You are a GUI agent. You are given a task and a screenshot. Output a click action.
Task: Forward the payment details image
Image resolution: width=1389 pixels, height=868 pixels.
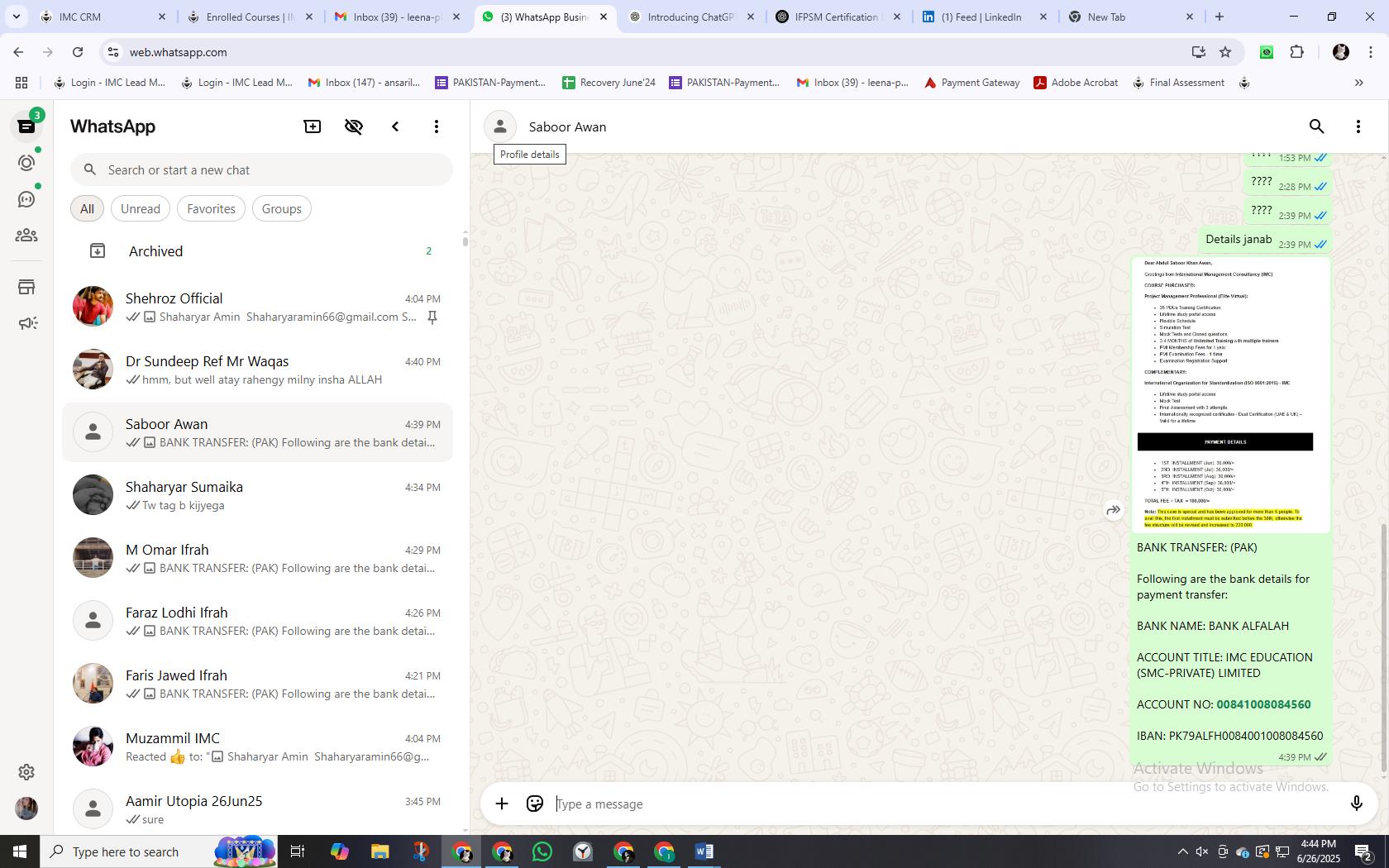(x=1114, y=510)
